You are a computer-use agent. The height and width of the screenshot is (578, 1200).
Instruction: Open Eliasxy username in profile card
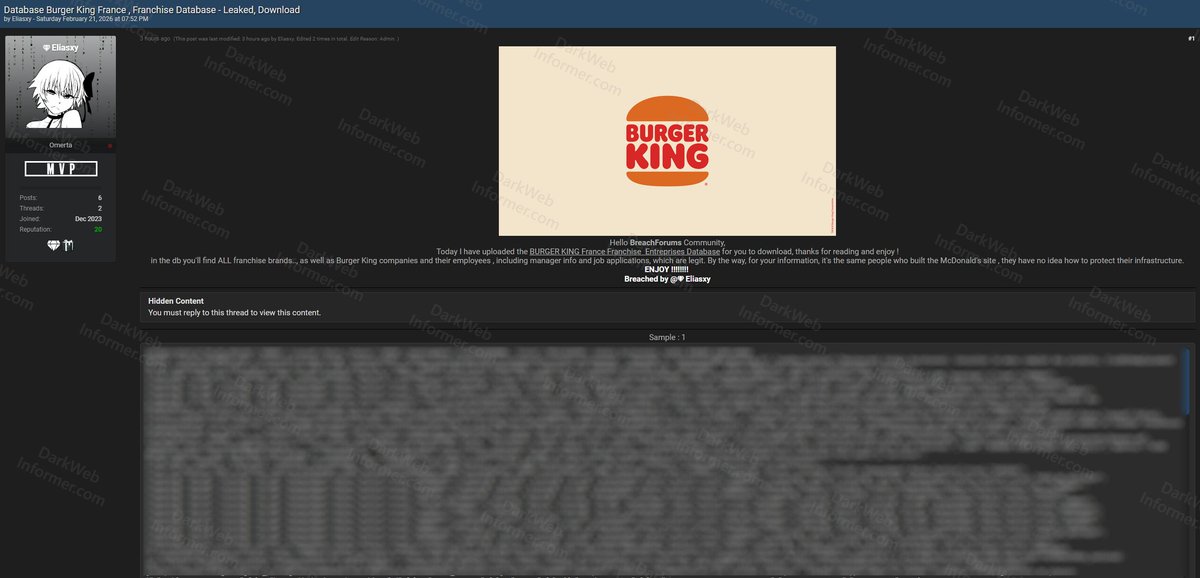click(60, 47)
